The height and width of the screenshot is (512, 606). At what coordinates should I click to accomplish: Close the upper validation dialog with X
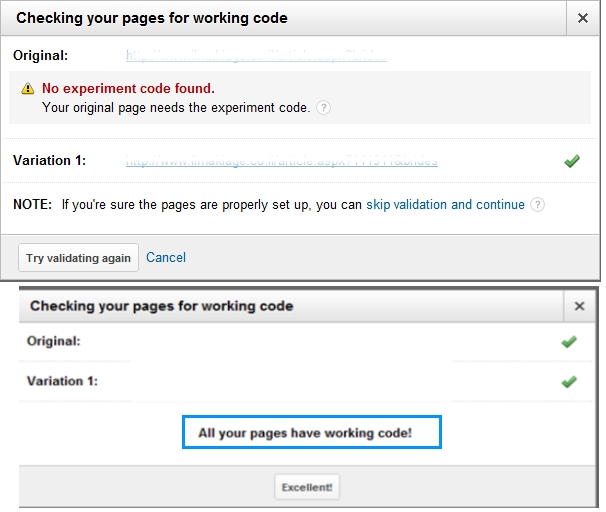pyautogui.click(x=583, y=18)
